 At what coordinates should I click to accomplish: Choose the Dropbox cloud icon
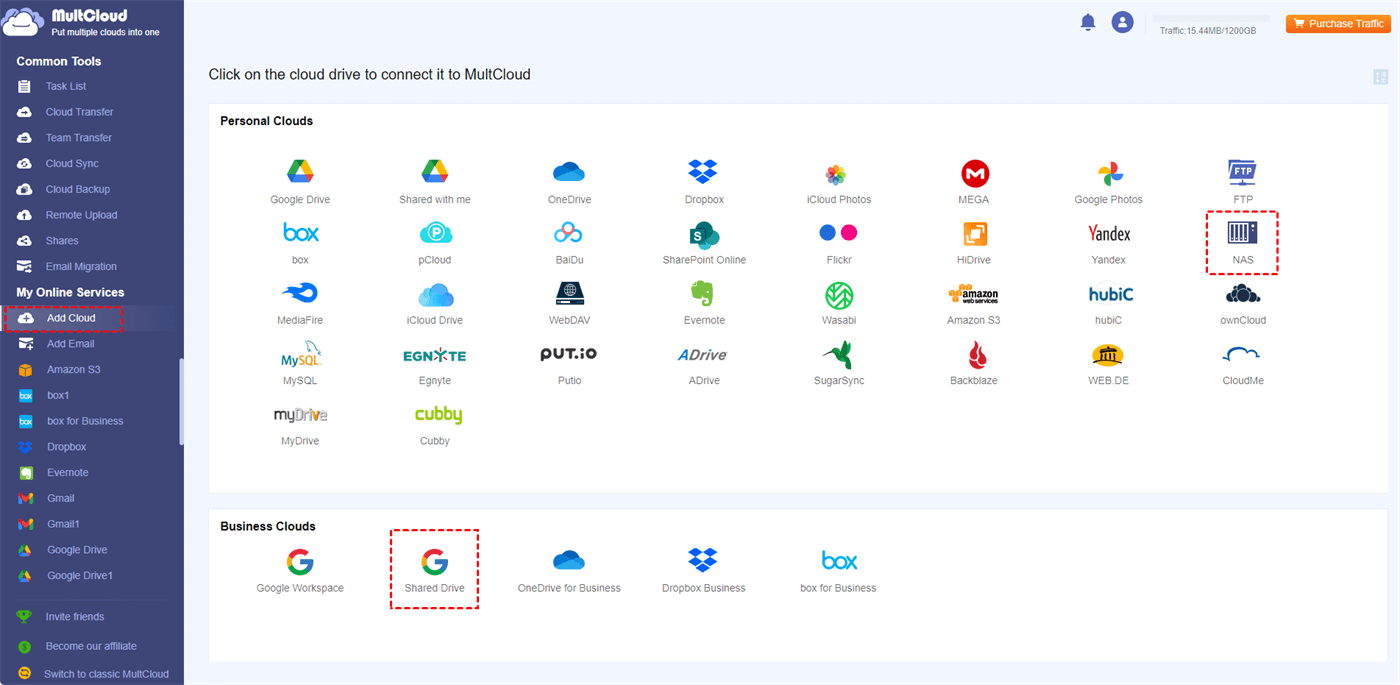click(703, 172)
